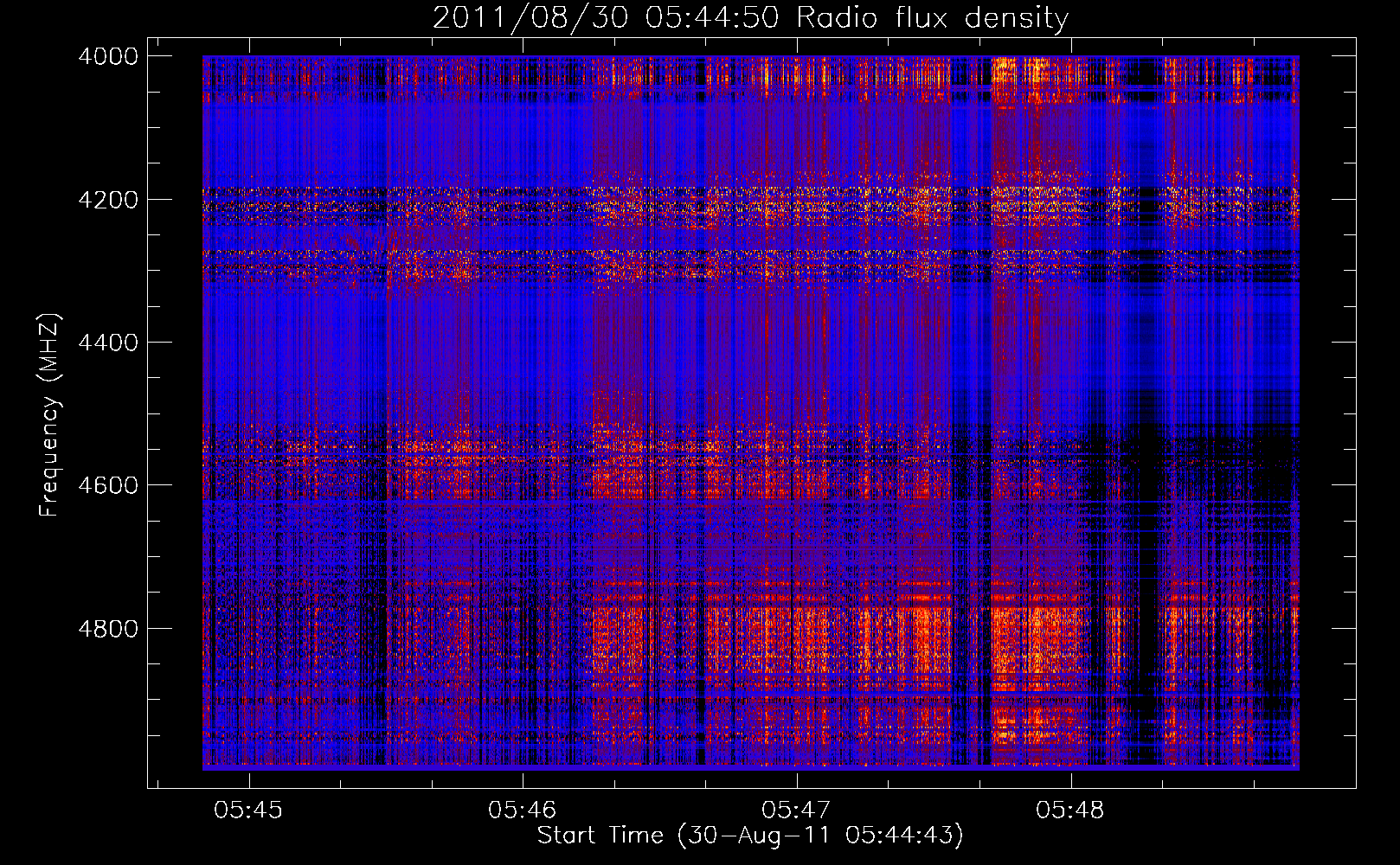
Task: Click the plot title '2011/08/30 05:44:50 Radio flux density'
Action: pyautogui.click(x=750, y=18)
